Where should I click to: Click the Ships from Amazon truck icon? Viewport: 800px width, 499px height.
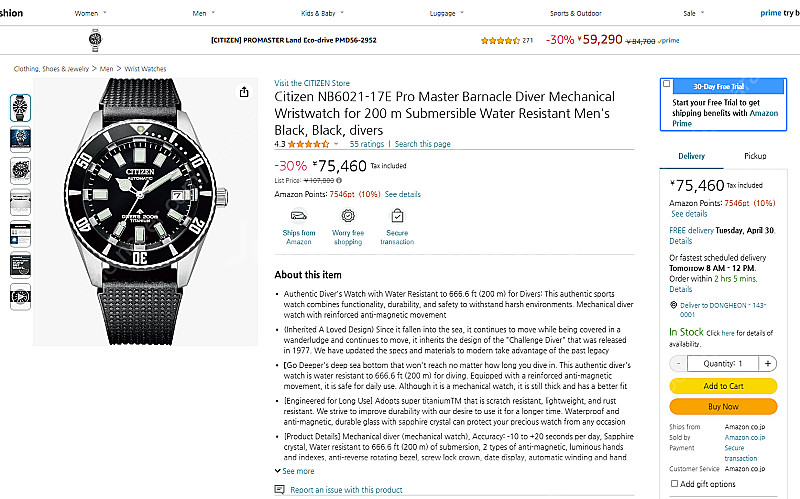click(298, 215)
